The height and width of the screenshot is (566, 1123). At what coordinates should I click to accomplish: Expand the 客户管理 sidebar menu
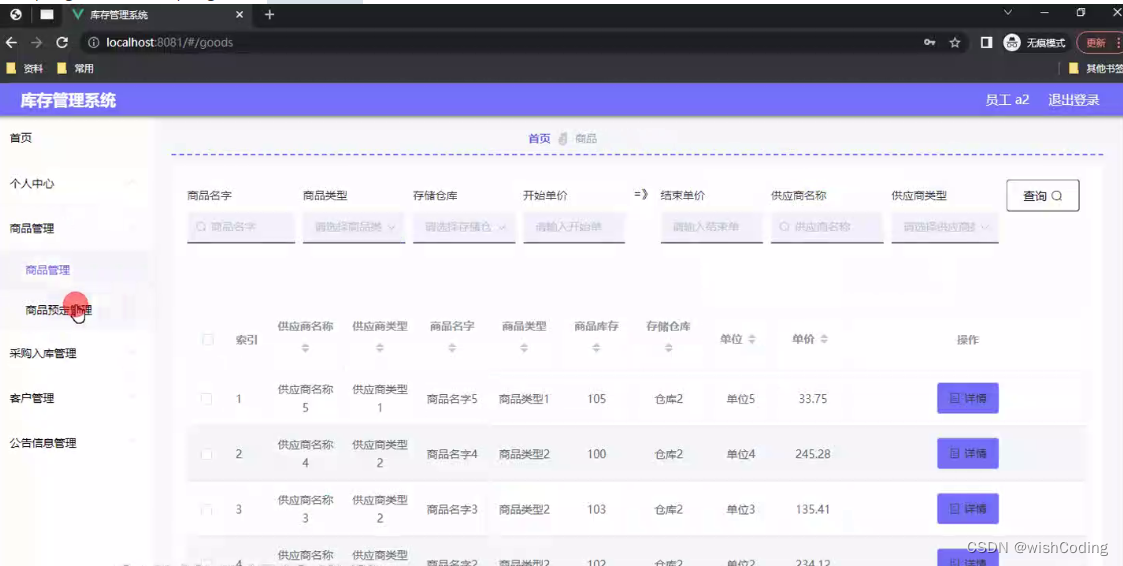click(75, 398)
